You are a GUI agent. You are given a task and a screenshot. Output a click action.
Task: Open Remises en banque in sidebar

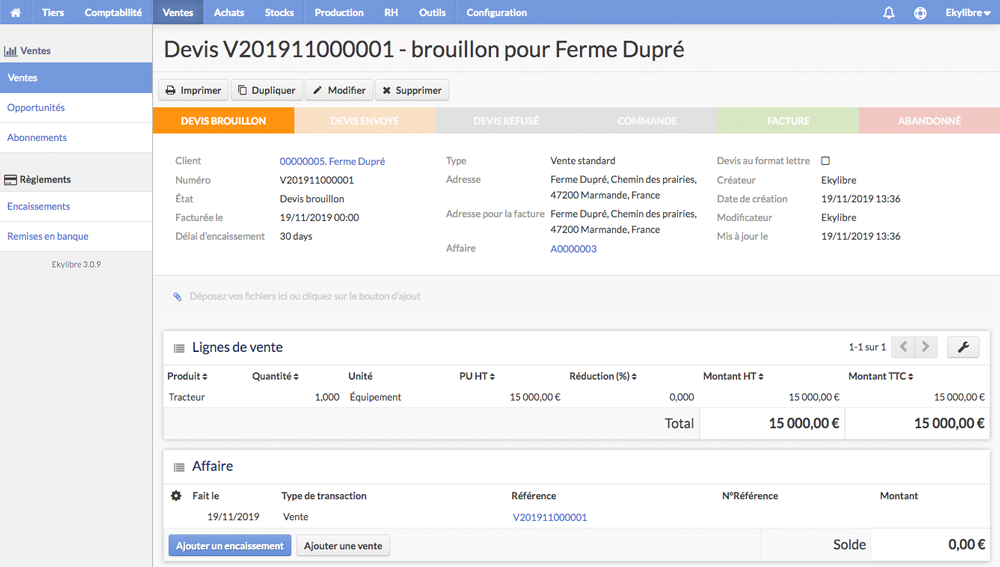[x=76, y=237]
